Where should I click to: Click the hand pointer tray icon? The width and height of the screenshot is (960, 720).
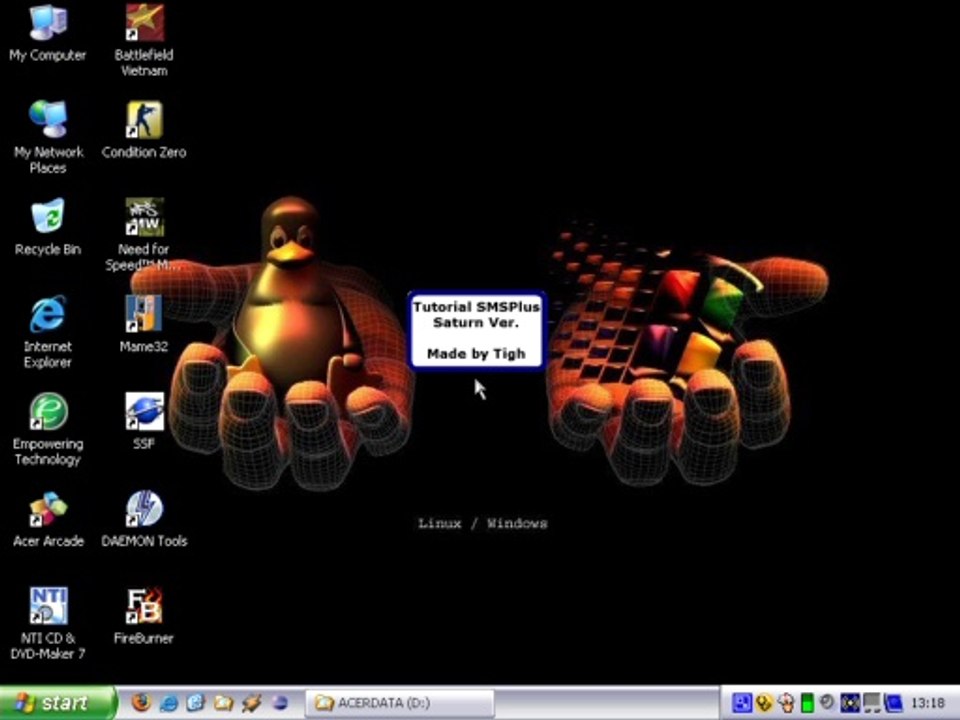(x=786, y=703)
